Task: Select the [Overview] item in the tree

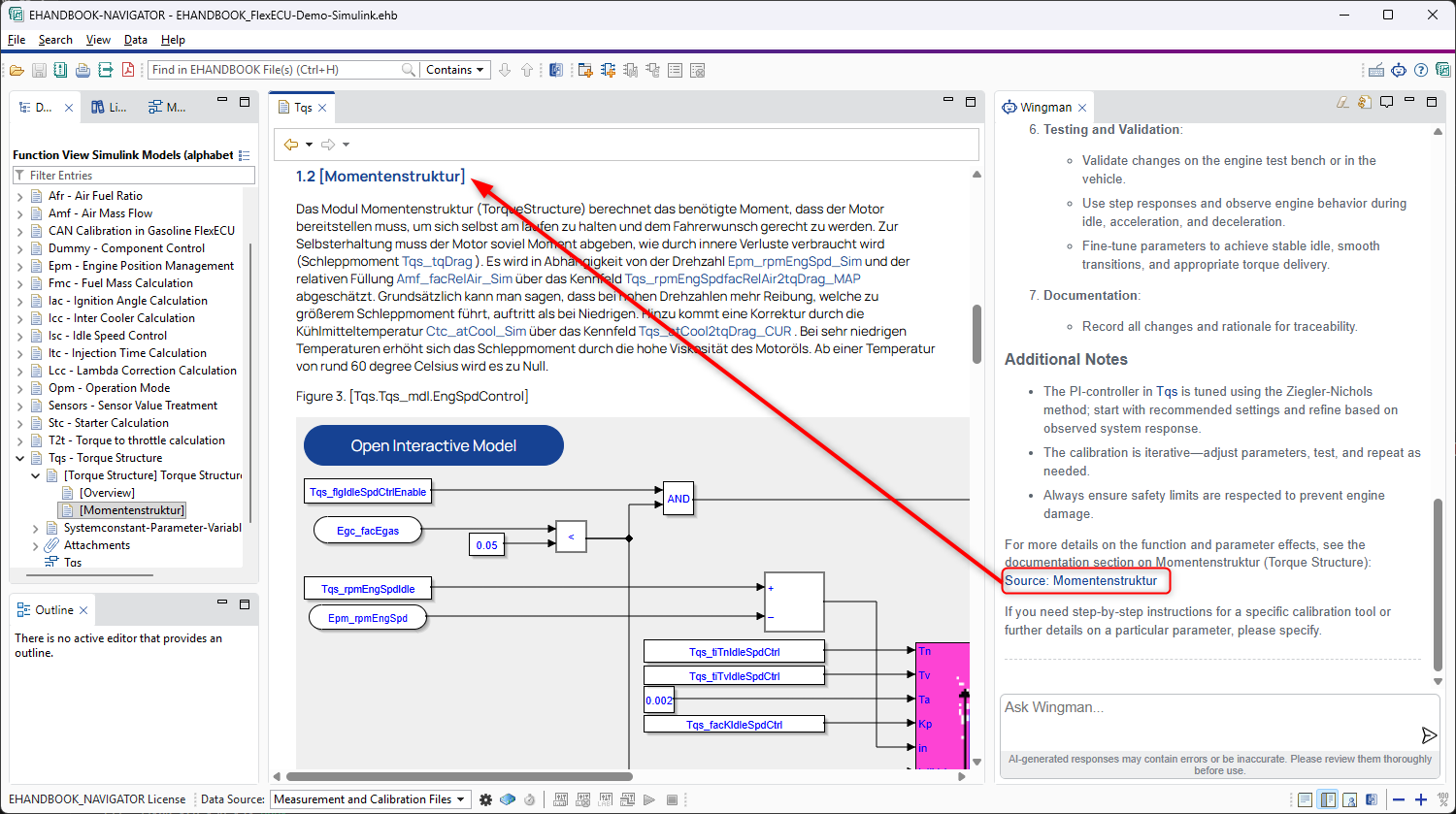Action: pyautogui.click(x=107, y=493)
